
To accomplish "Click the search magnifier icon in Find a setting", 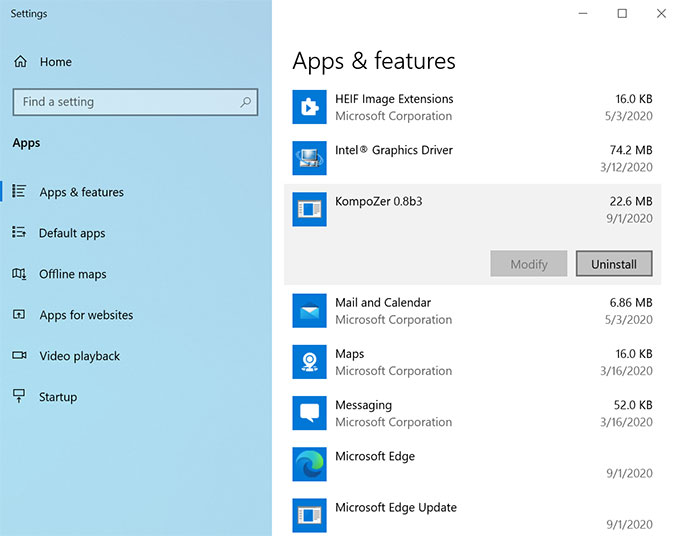I will [x=245, y=102].
